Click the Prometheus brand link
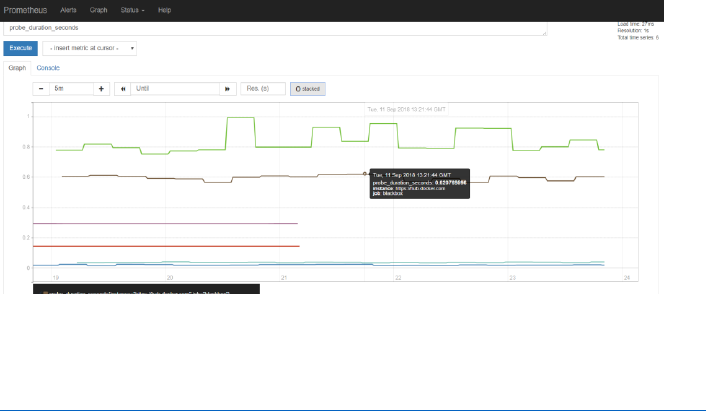This screenshot has height=411, width=706. (x=25, y=10)
